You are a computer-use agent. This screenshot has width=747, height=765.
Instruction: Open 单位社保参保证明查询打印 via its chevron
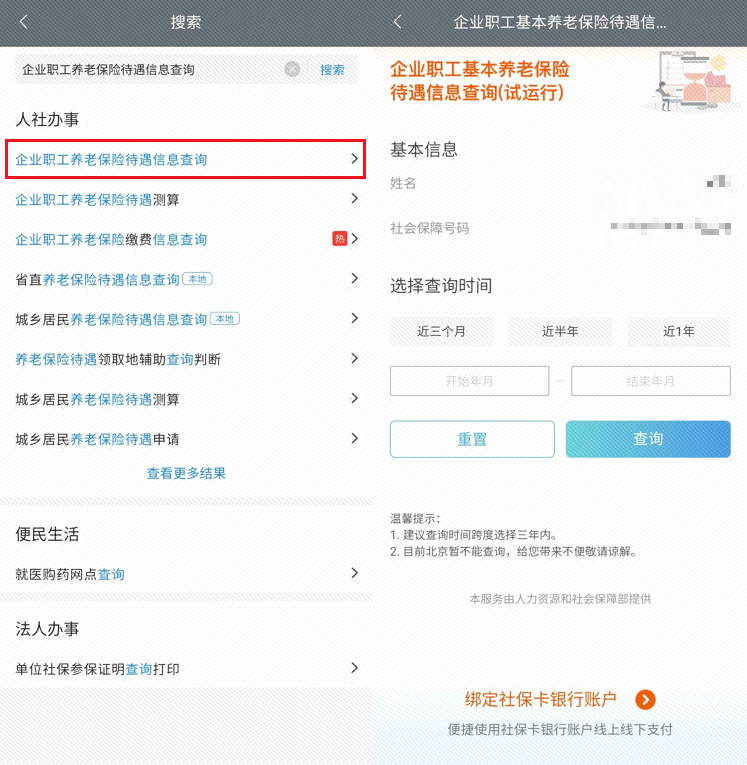point(354,668)
